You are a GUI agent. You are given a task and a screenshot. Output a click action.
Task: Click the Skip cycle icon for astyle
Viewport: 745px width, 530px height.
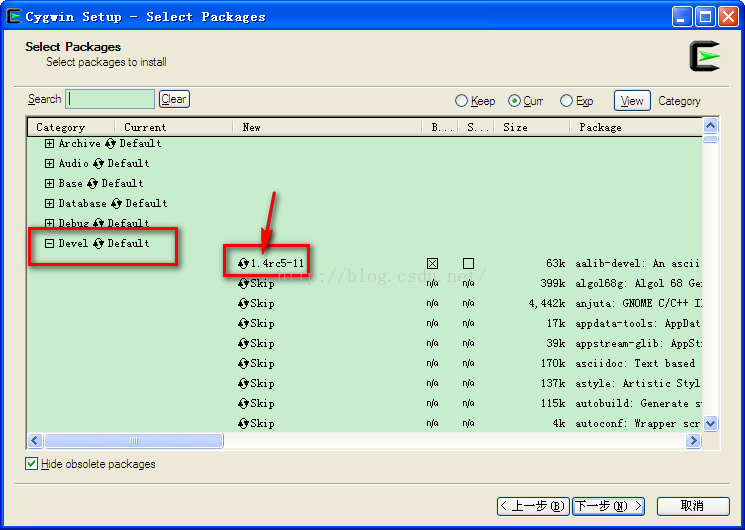point(243,383)
